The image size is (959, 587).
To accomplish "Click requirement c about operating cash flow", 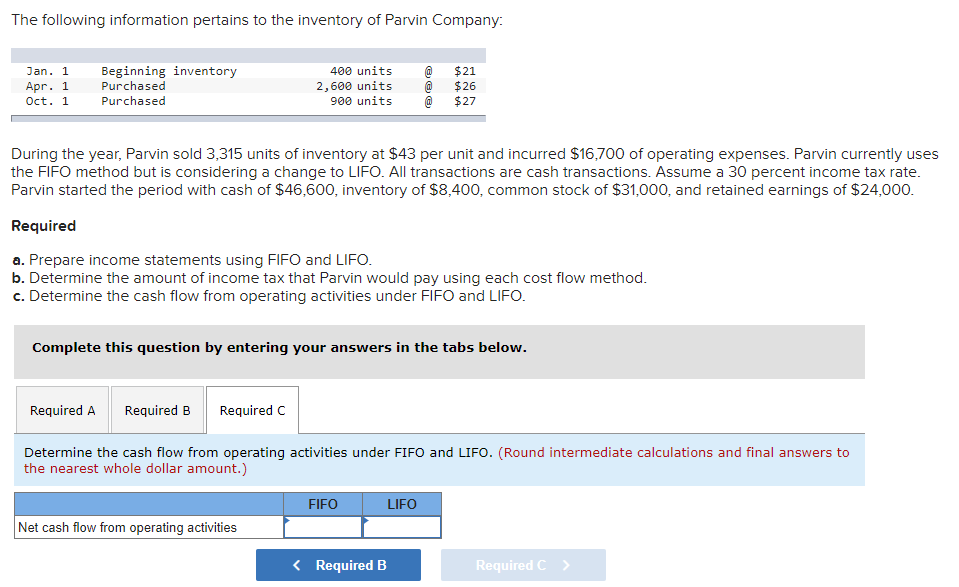I will [x=268, y=296].
